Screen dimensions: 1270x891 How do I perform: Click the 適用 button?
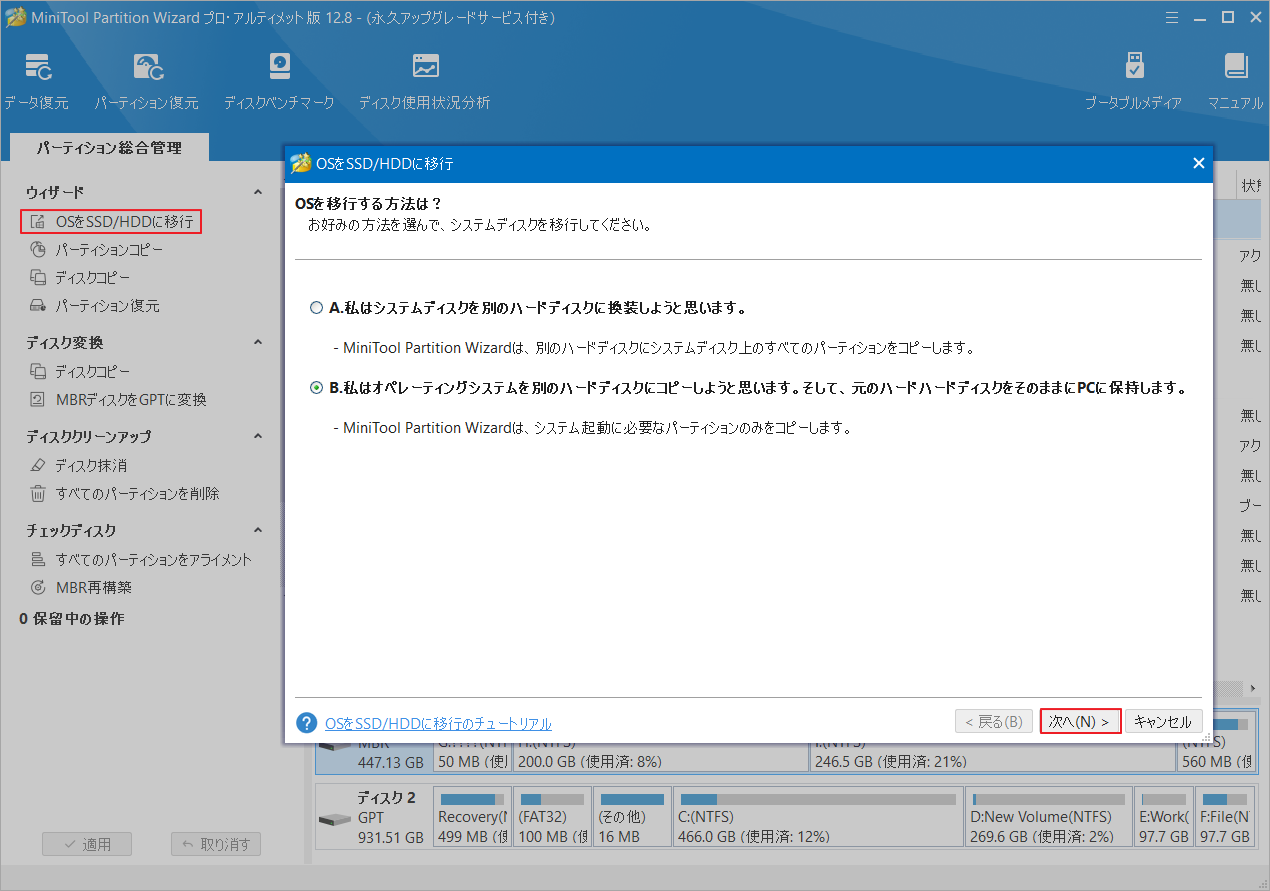point(87,844)
